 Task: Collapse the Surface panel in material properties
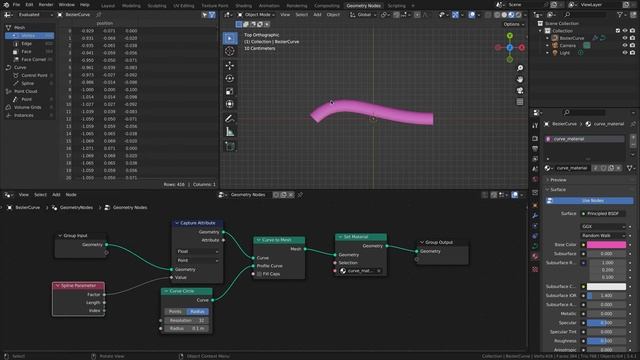coord(557,190)
